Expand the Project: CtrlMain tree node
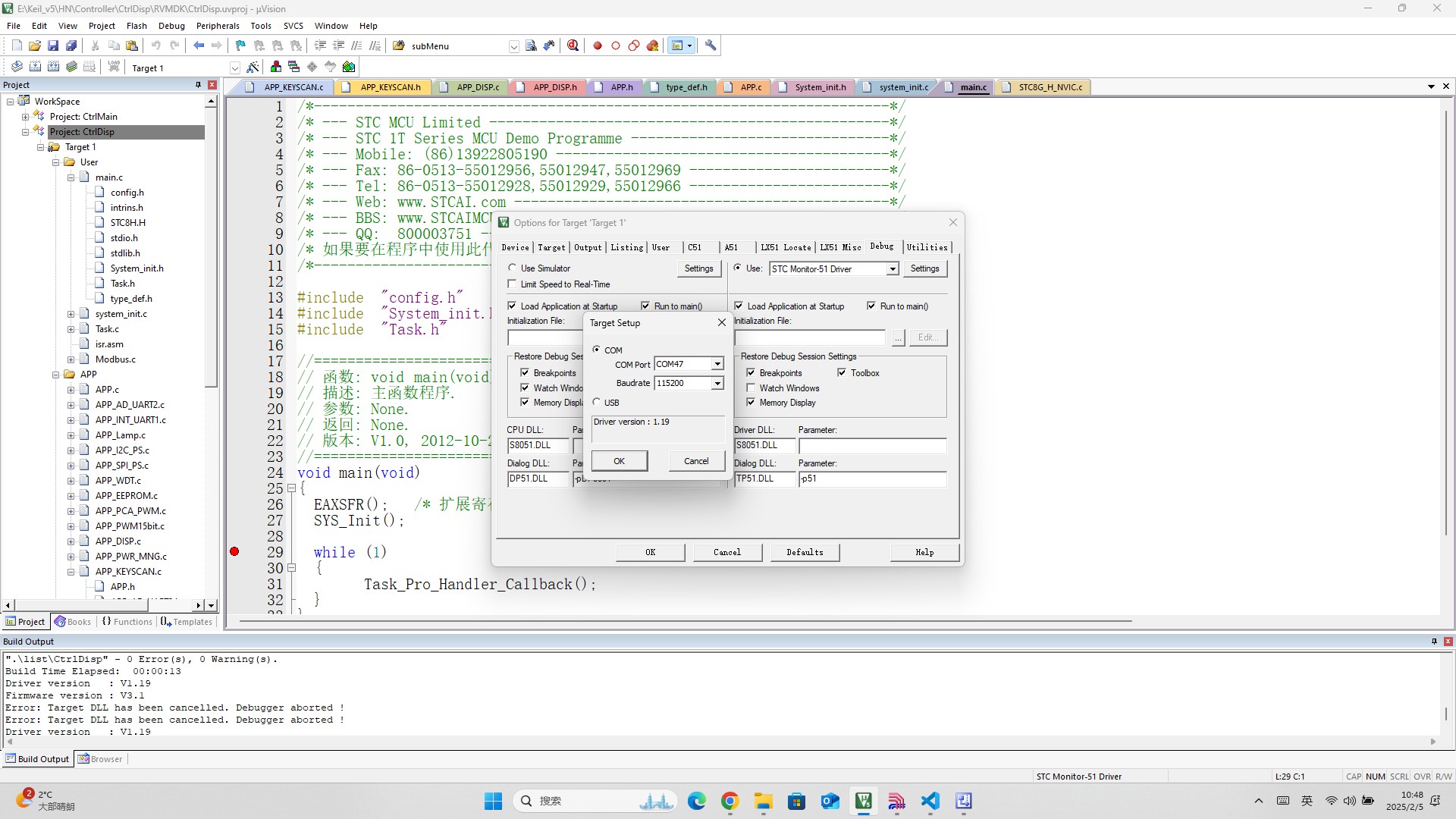Screen dimensions: 1456x819 point(25,117)
